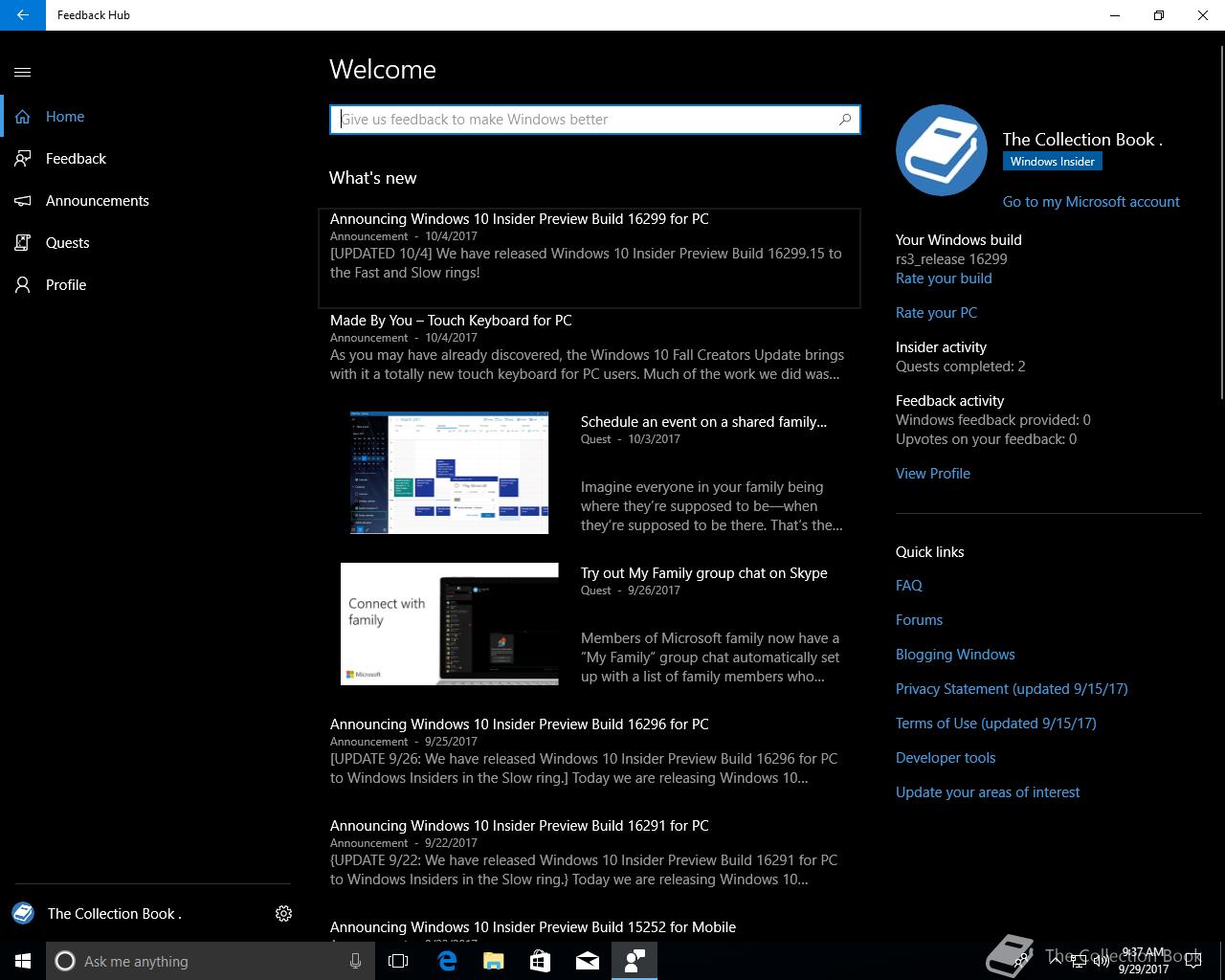Viewport: 1225px width, 980px height.
Task: Open Developer tools link
Action: 946,758
